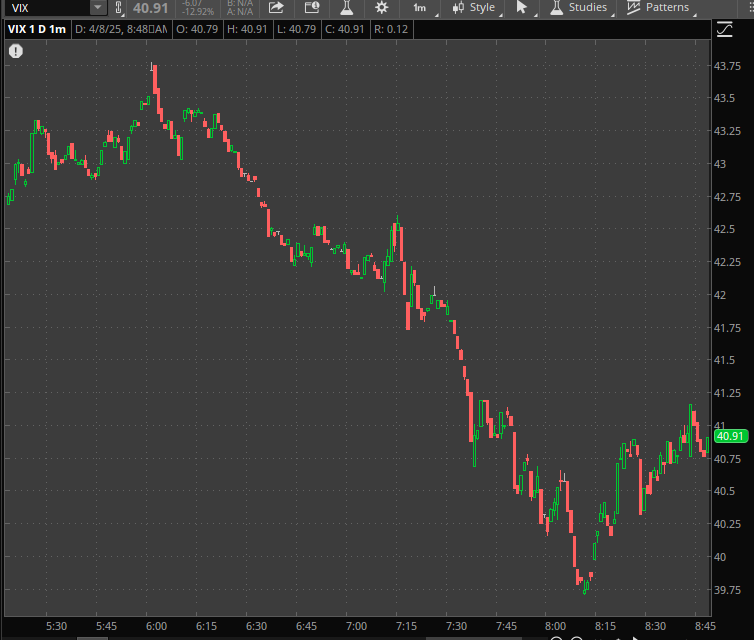Click the 5:30 time axis label
754x640 pixels.
(x=56, y=626)
